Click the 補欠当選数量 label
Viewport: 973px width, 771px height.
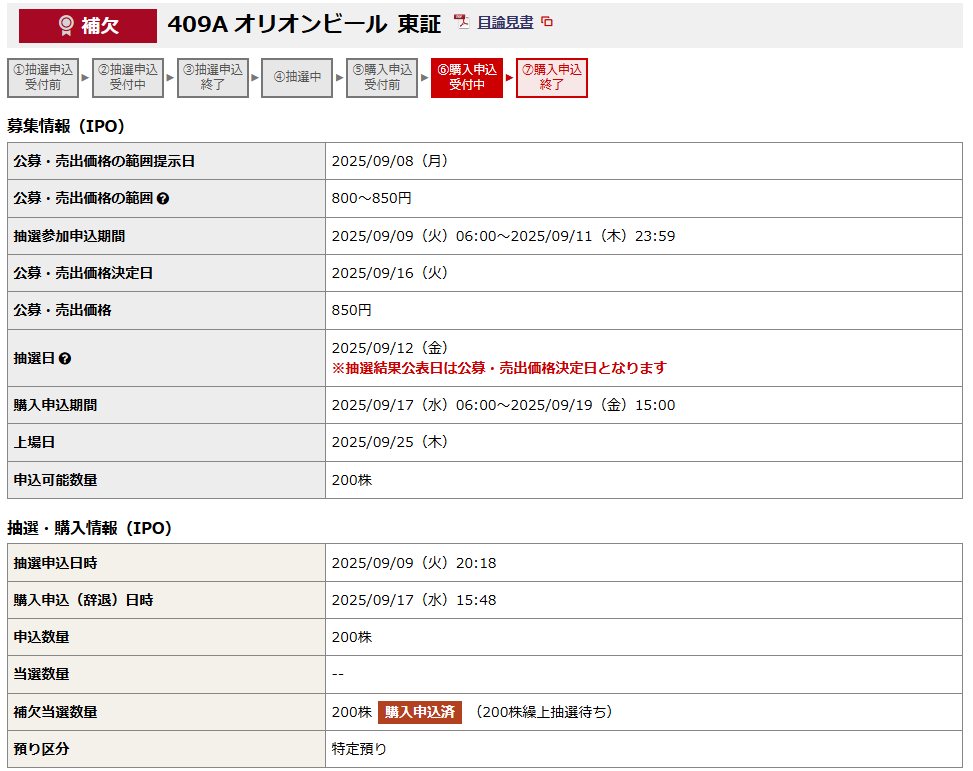click(x=55, y=712)
